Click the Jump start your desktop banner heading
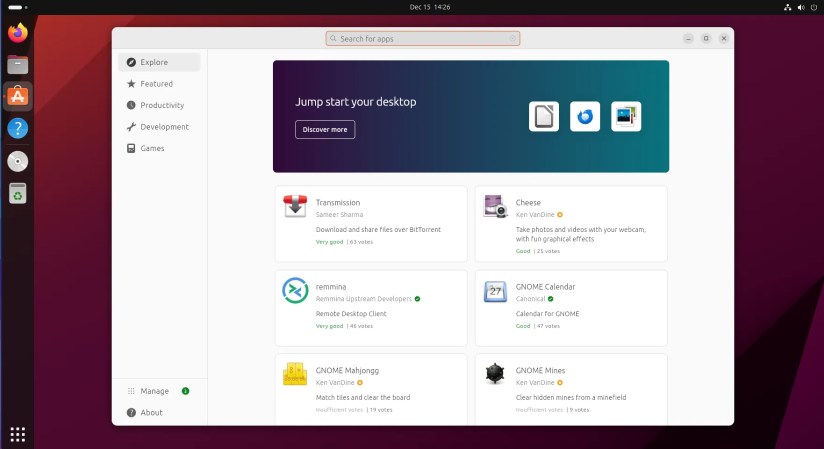Viewport: 824px width, 449px height. click(x=356, y=101)
